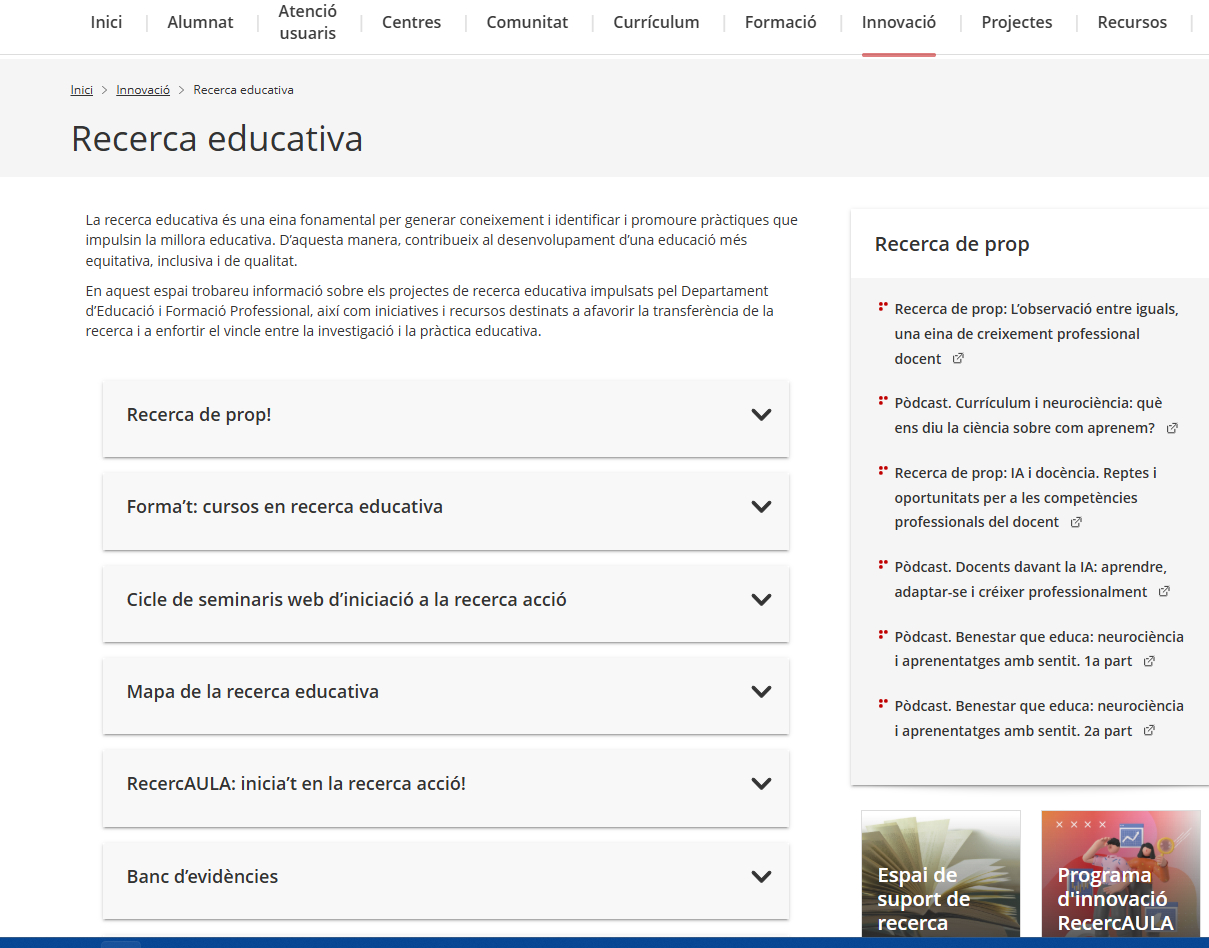
Task: Click external link icon after 'professionals del docent'
Action: pos(1076,522)
